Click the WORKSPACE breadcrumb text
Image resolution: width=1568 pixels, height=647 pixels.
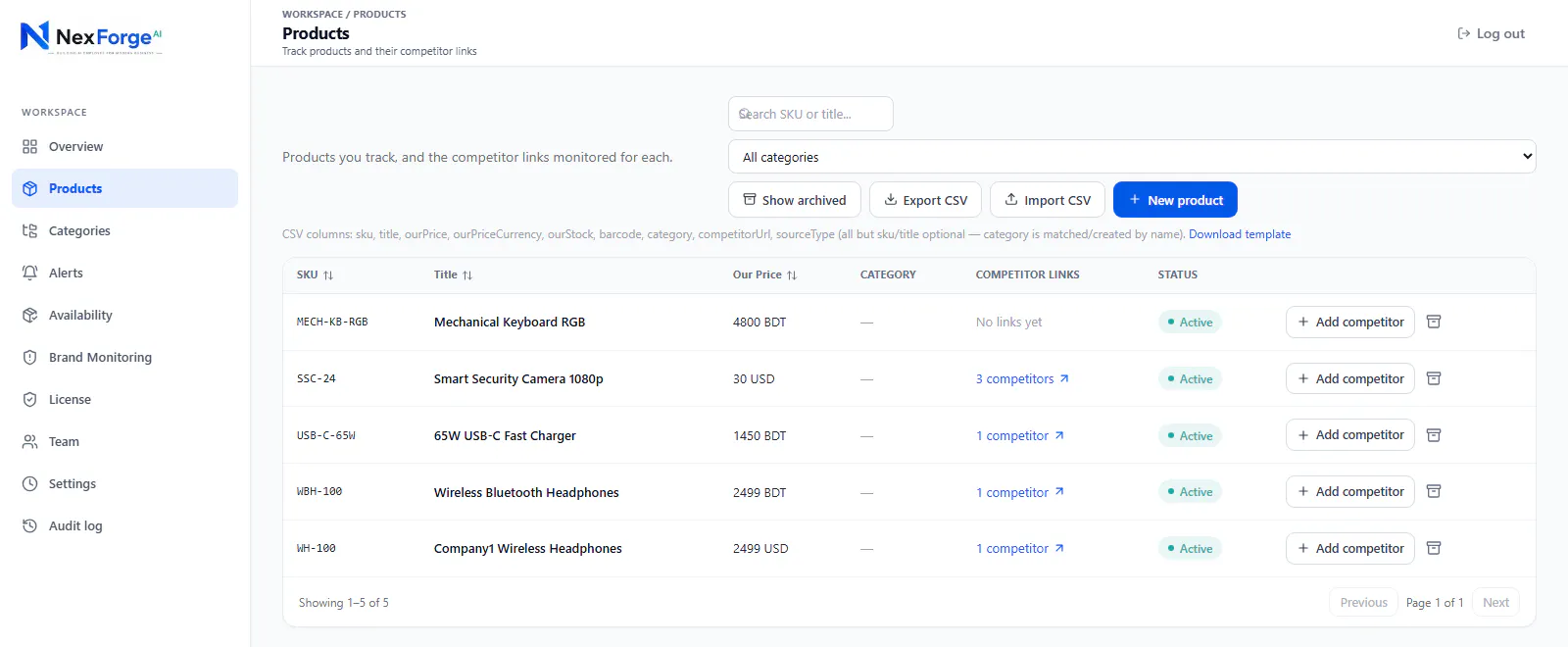tap(313, 15)
